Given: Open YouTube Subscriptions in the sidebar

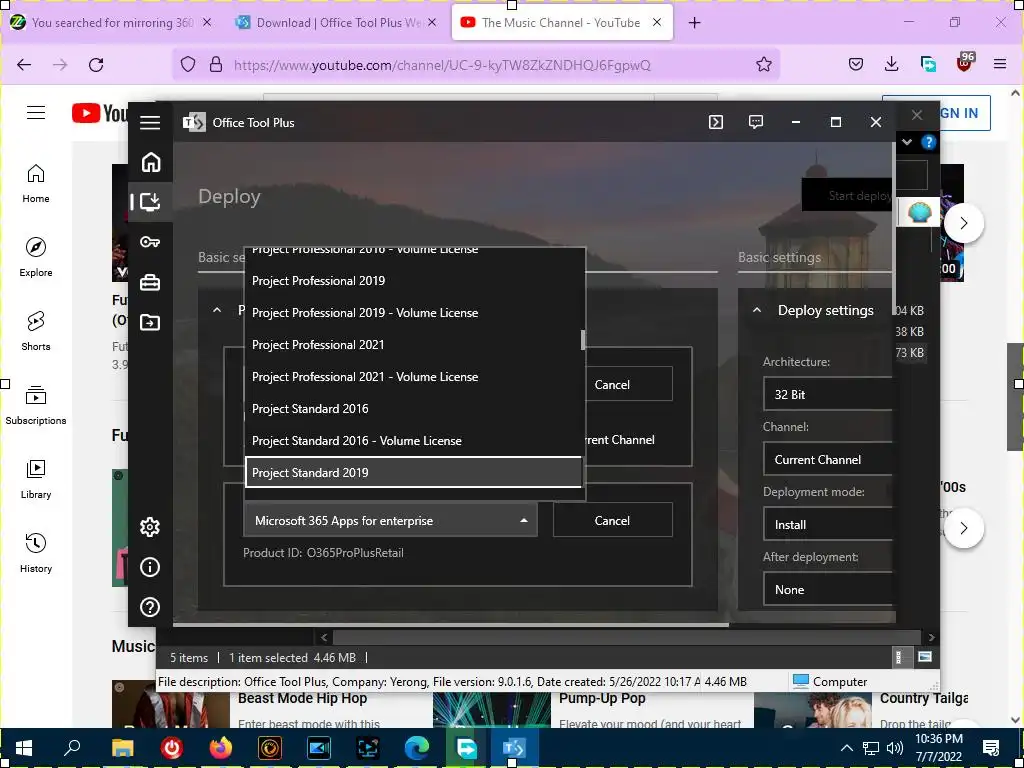Looking at the screenshot, I should (x=36, y=405).
